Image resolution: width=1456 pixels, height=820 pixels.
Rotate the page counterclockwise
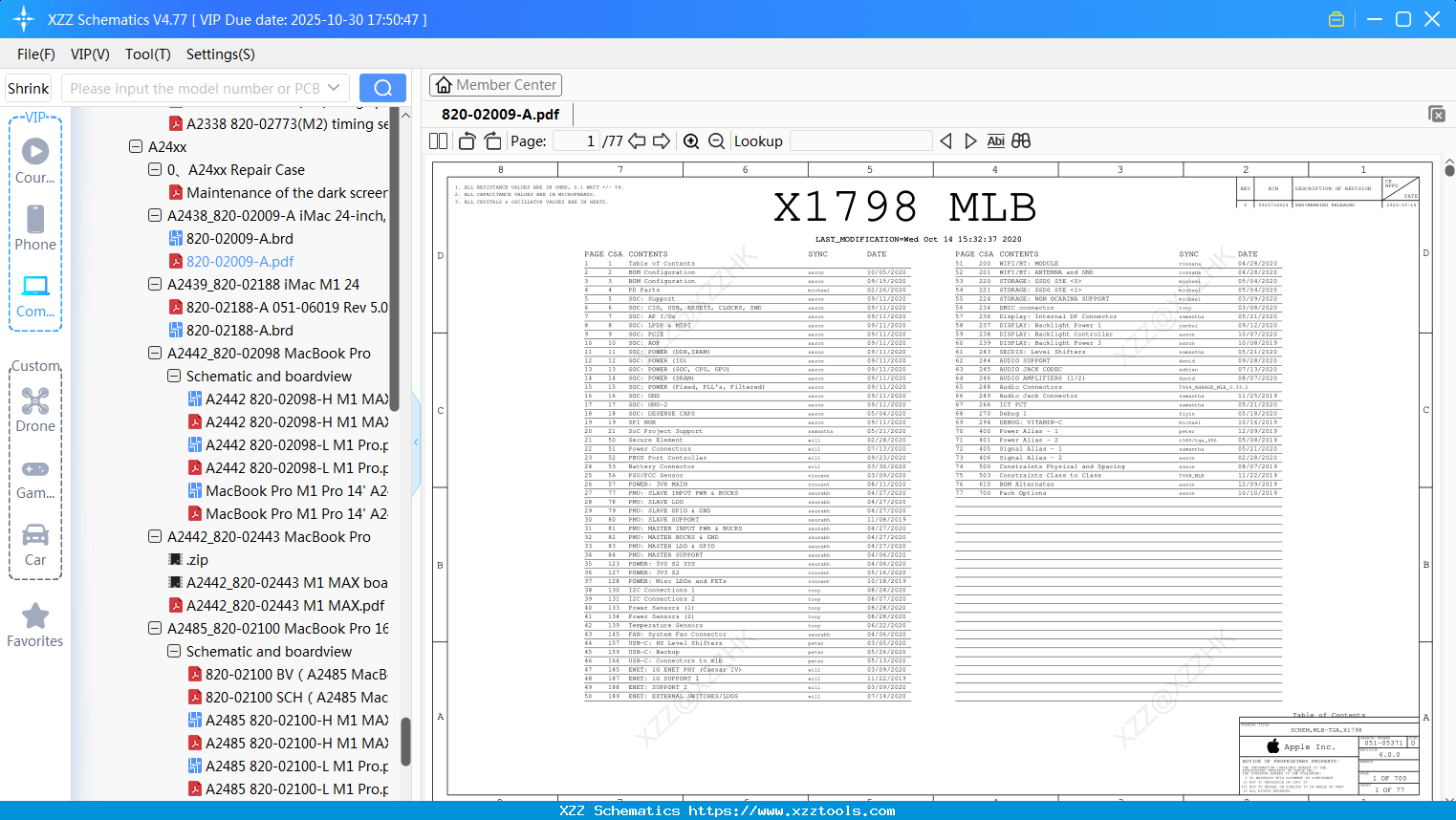point(467,141)
